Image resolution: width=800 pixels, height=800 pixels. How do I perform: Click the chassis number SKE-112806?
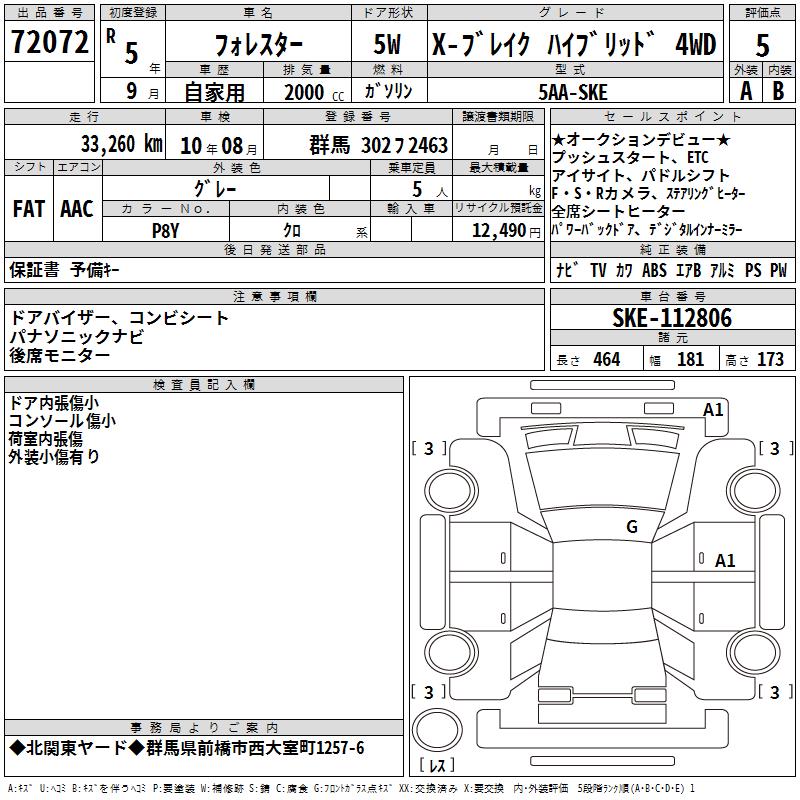[672, 317]
